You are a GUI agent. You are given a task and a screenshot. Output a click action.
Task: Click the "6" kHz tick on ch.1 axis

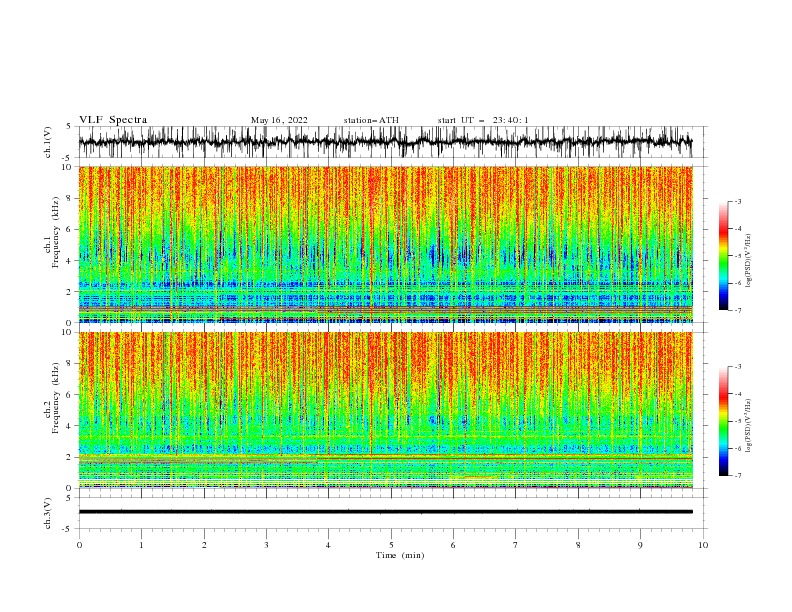coord(70,229)
